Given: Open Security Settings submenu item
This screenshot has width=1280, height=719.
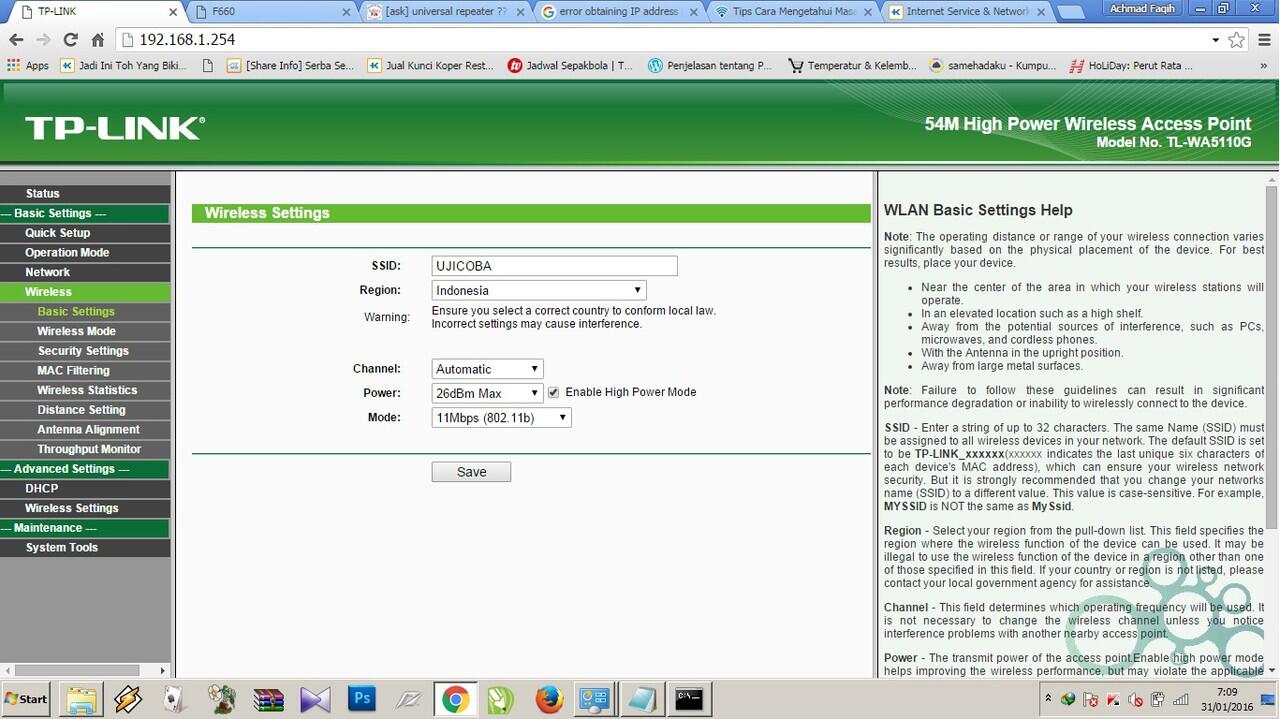Looking at the screenshot, I should [x=85, y=351].
